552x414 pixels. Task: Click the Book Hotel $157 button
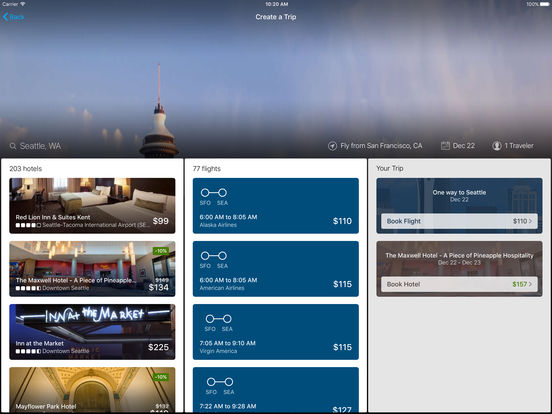[459, 284]
